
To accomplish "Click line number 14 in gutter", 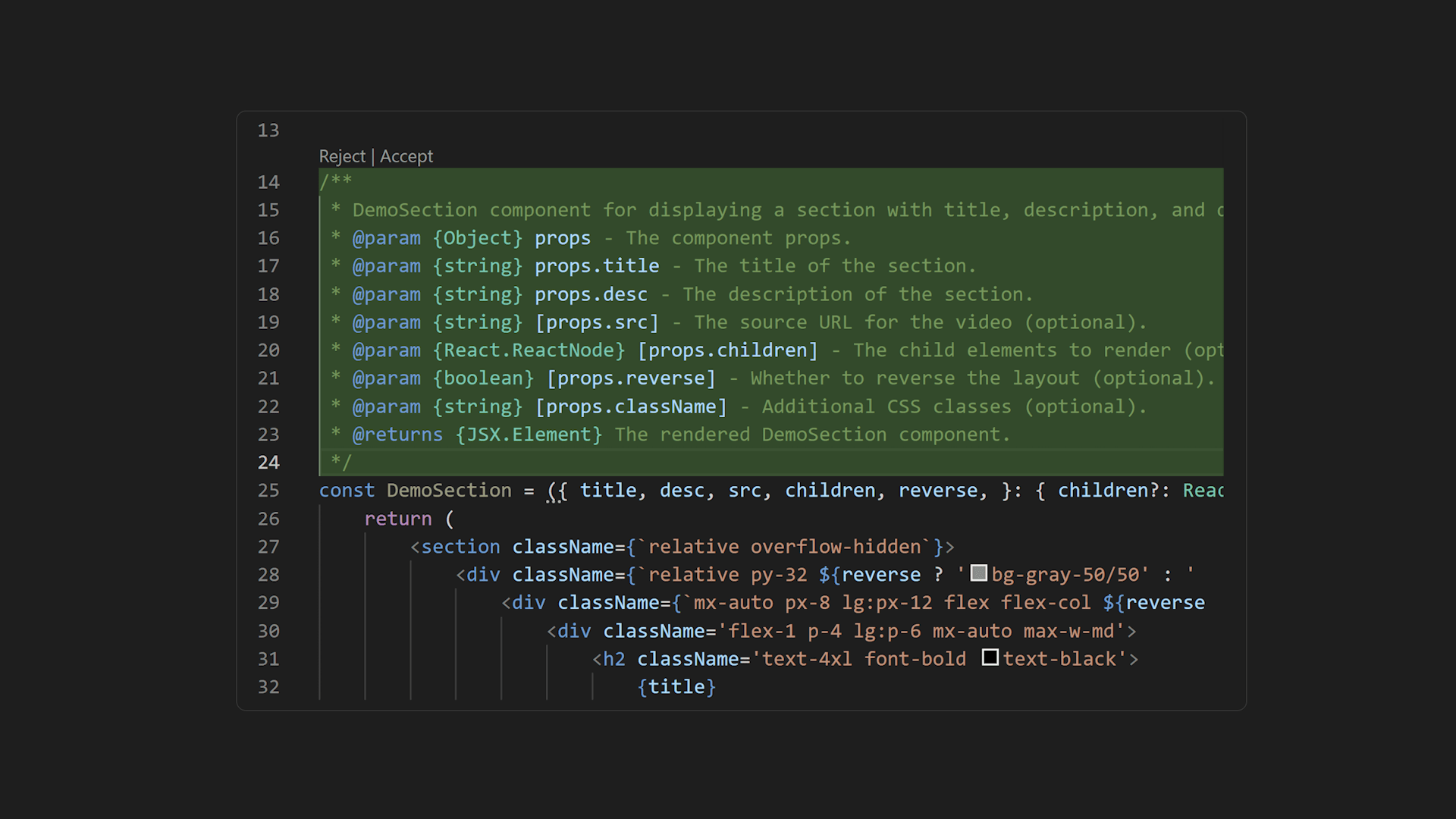I will (268, 182).
